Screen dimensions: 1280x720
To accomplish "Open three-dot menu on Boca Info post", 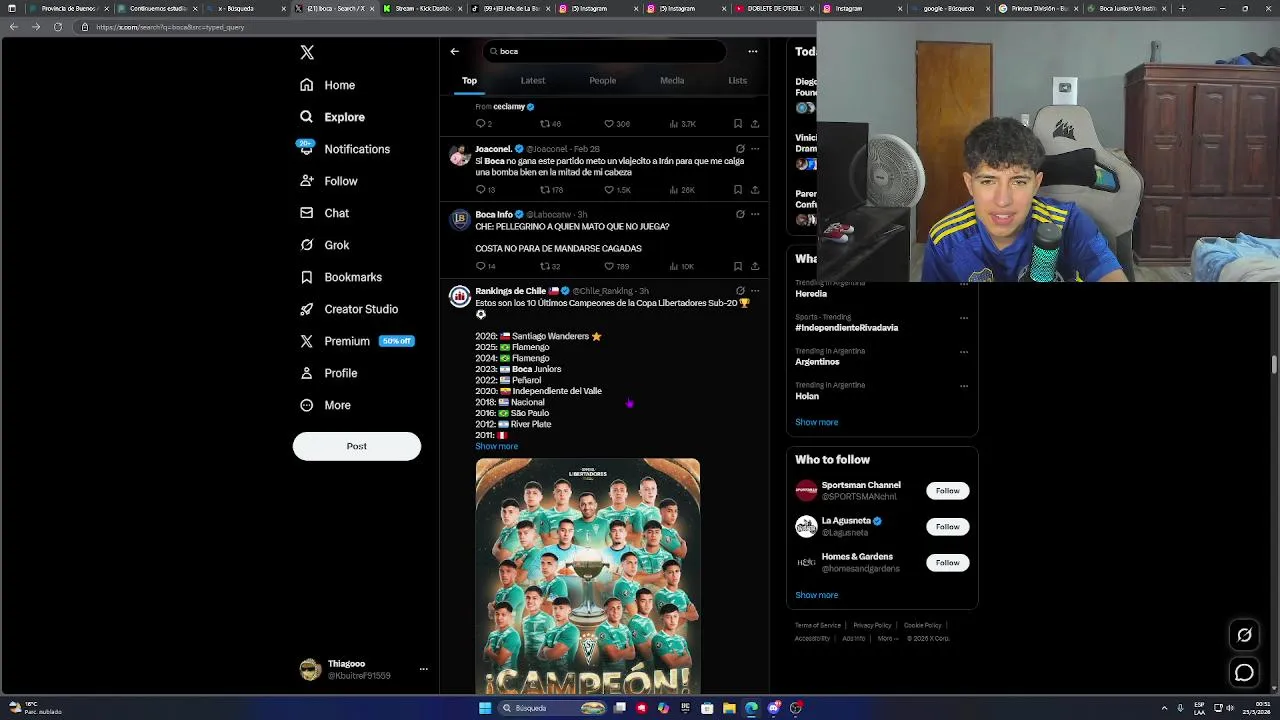I will pos(755,214).
